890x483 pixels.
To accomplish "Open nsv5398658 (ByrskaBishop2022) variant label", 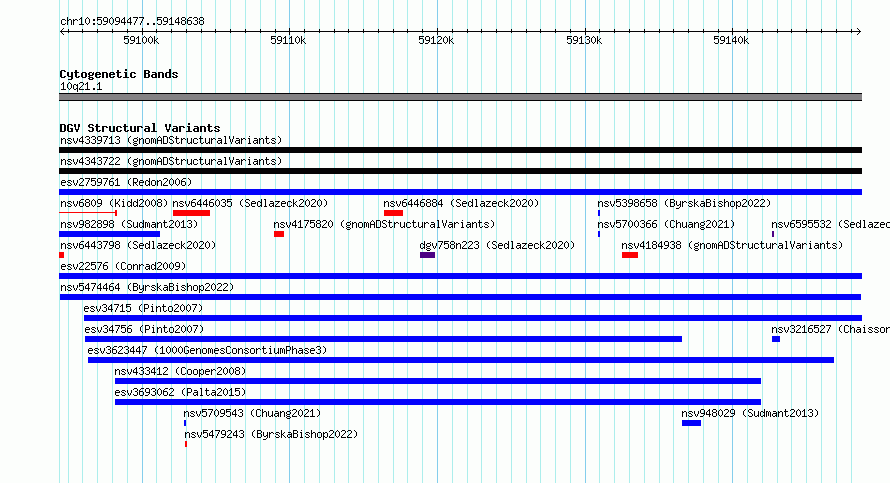I will coord(684,203).
